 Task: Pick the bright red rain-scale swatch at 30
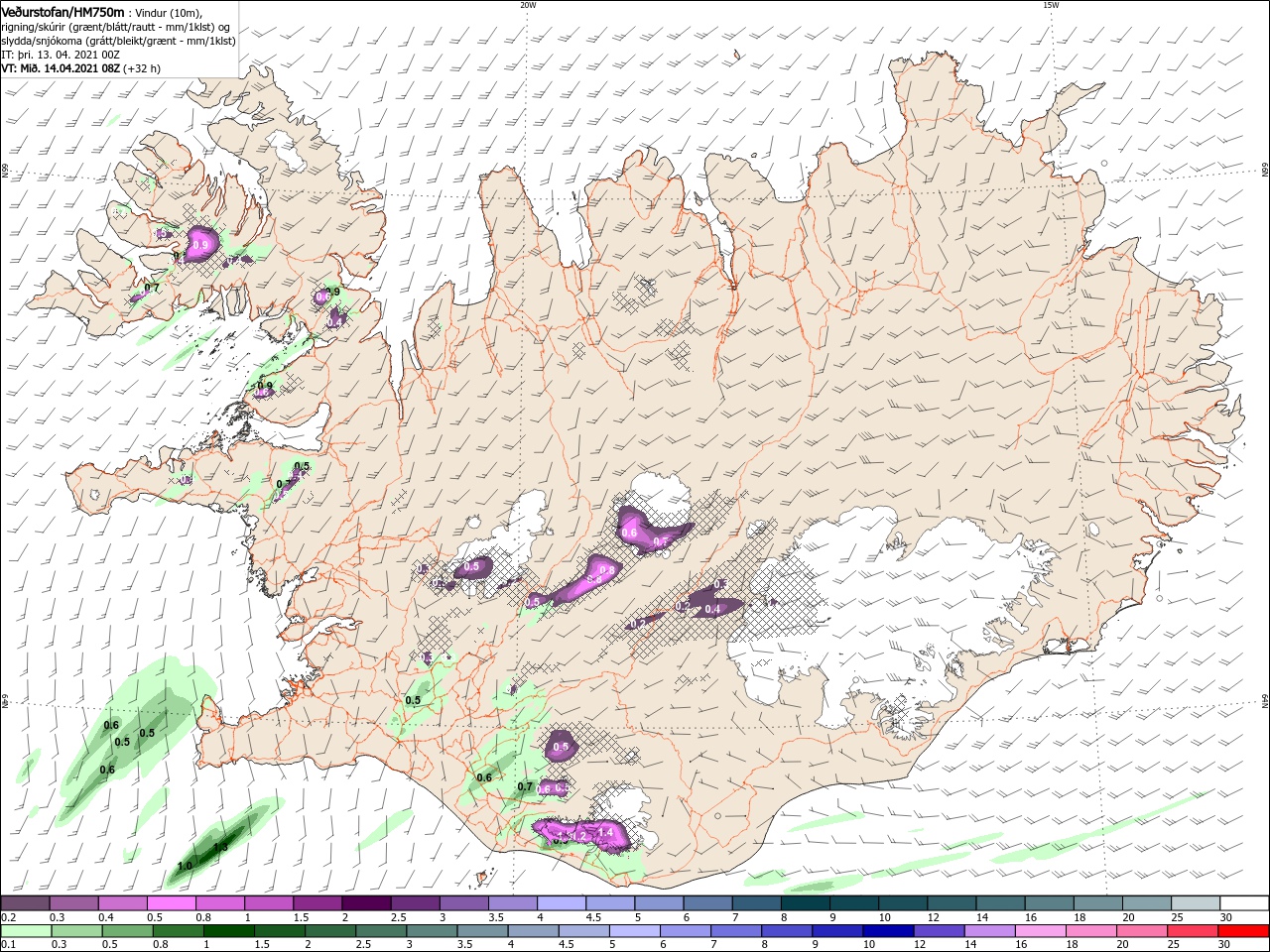click(x=1242, y=931)
